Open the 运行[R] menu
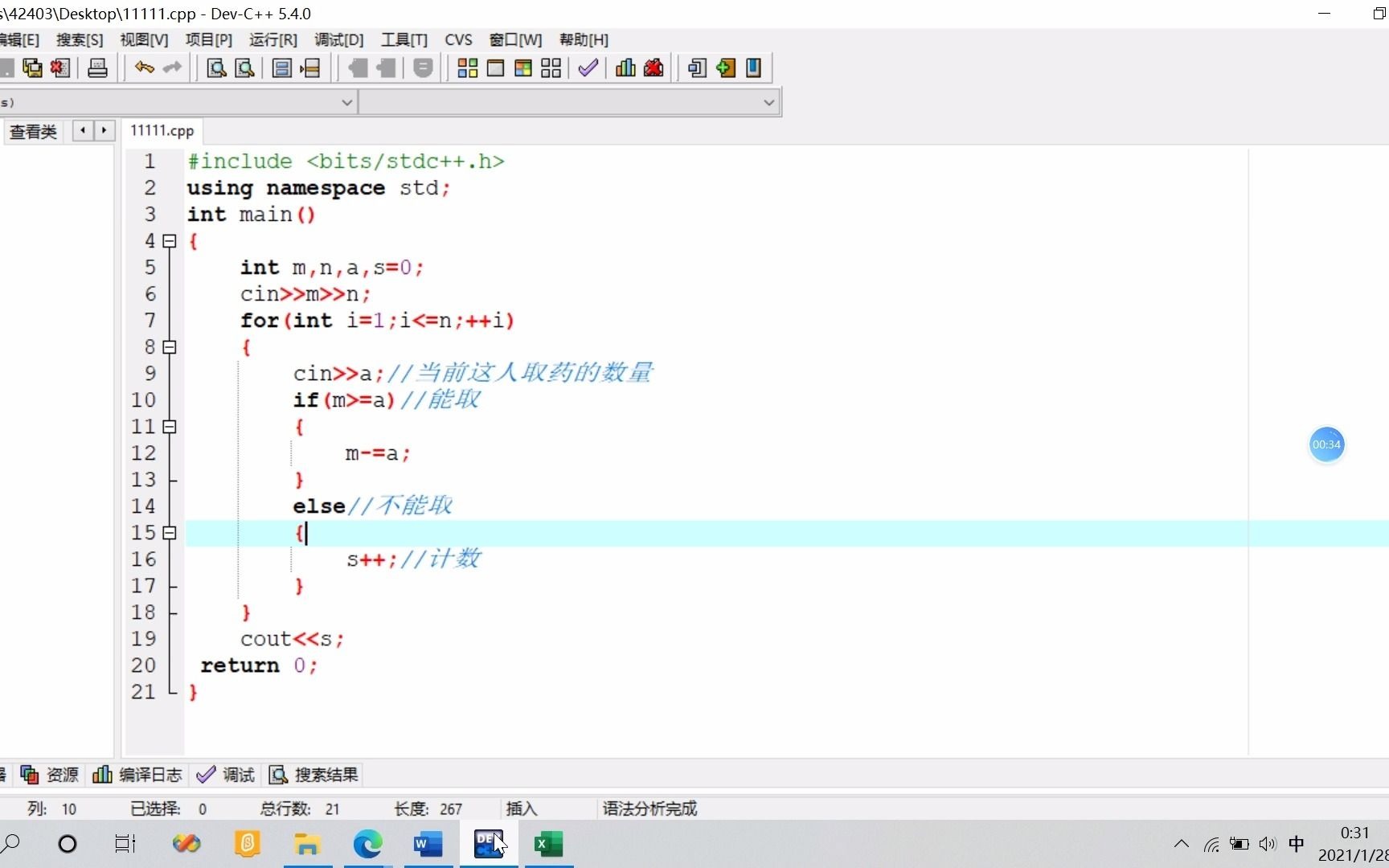The height and width of the screenshot is (868, 1389). click(272, 39)
